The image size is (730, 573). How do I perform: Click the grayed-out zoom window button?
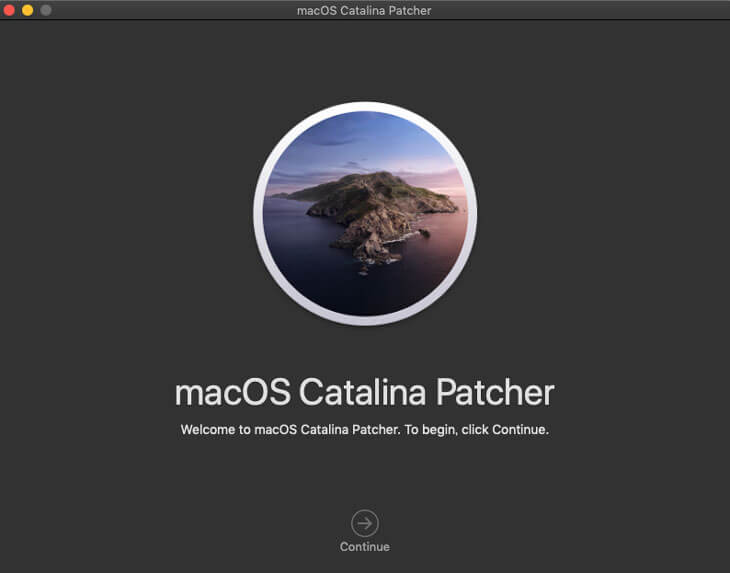46,10
